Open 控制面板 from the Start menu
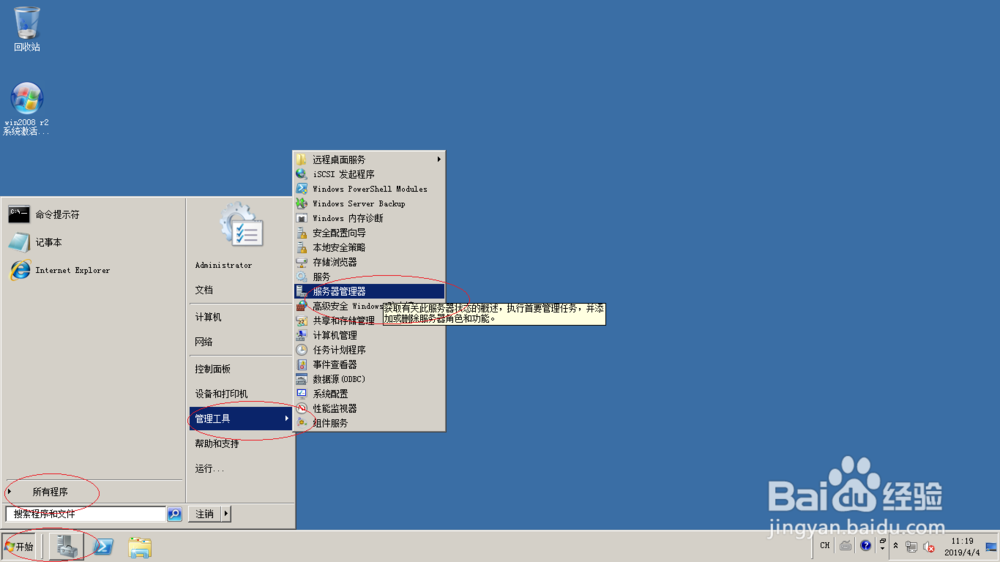The image size is (1000, 562). click(241, 369)
